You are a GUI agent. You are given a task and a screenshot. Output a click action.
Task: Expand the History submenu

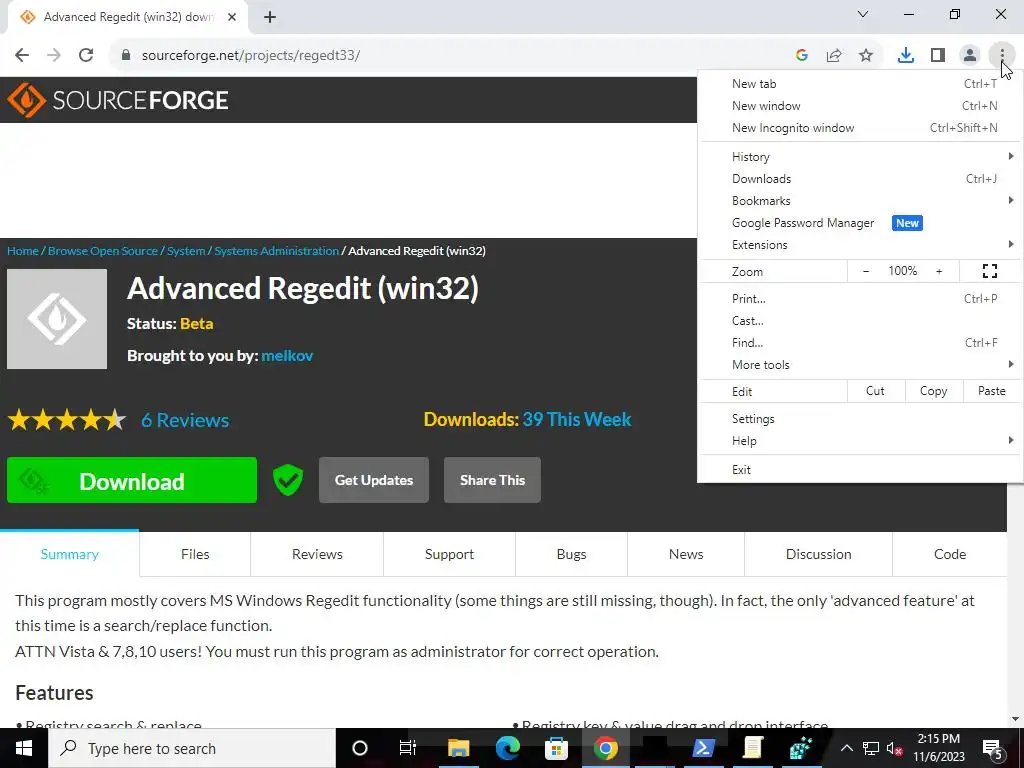859,157
